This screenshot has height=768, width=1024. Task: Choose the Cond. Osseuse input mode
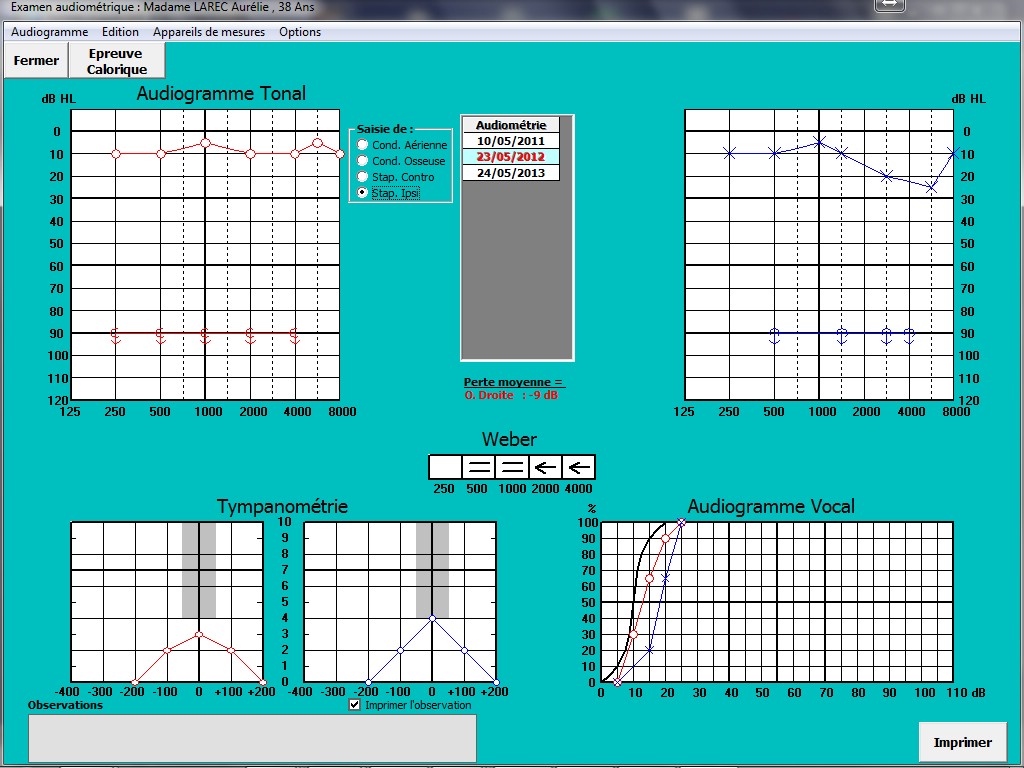[363, 161]
